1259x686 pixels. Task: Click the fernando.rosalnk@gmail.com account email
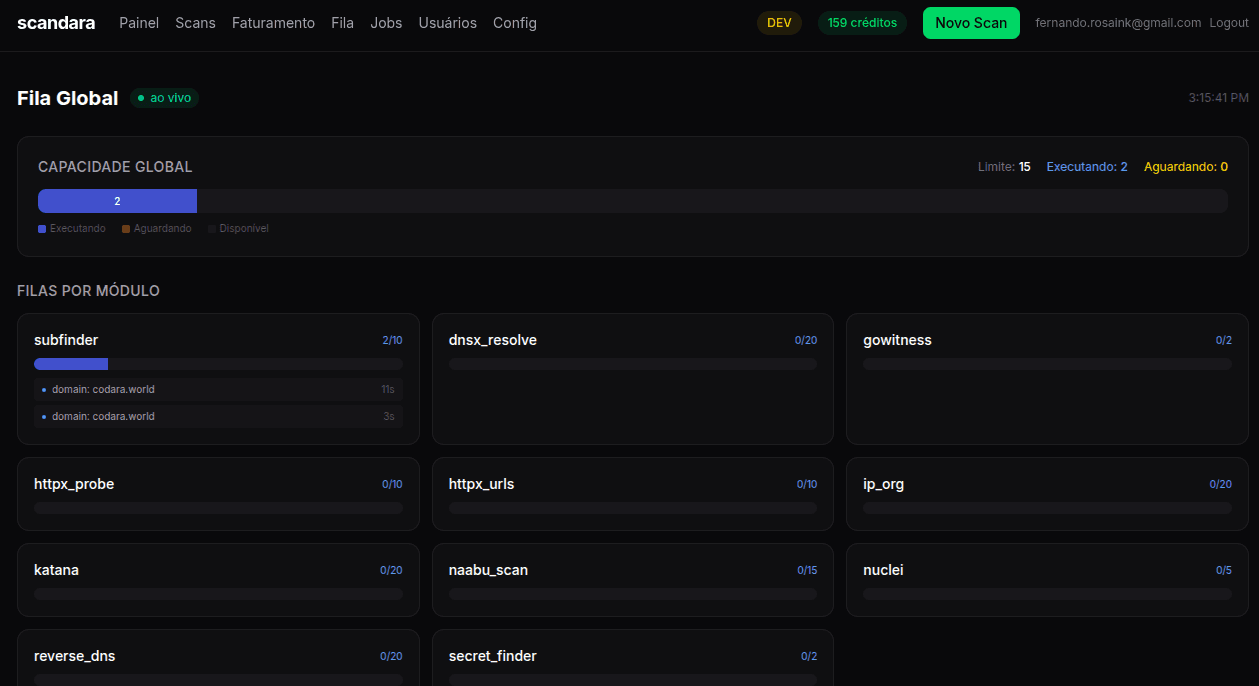(1117, 23)
